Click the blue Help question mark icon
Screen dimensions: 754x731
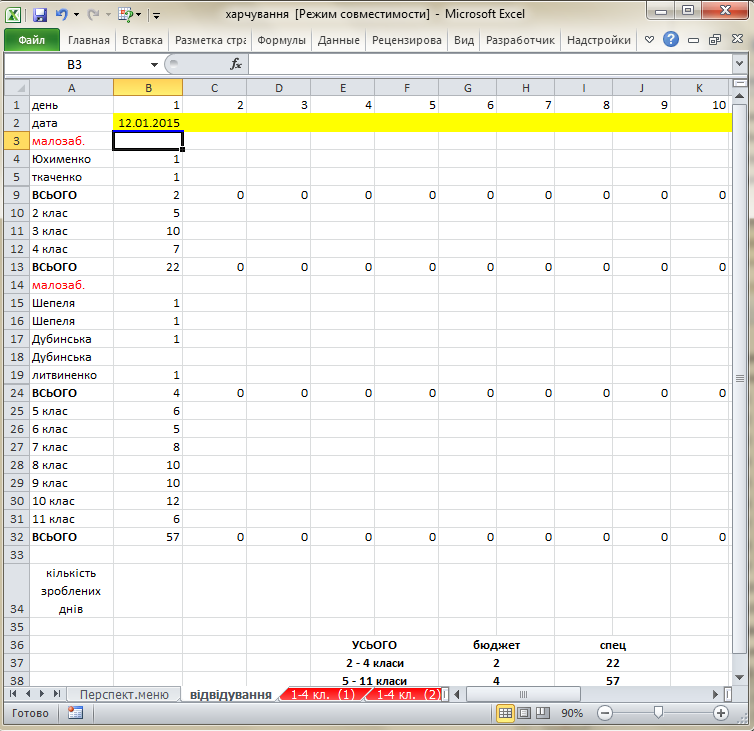coord(671,39)
